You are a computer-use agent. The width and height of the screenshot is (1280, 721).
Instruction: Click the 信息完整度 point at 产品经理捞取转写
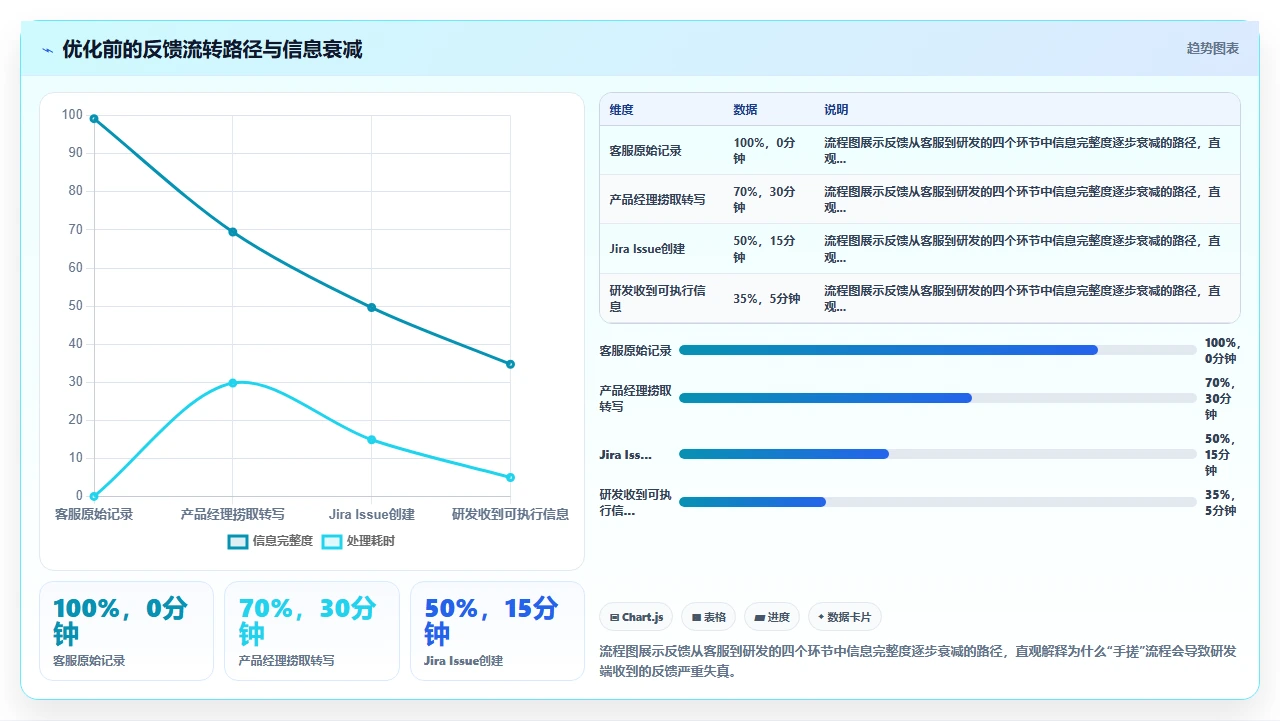click(233, 232)
